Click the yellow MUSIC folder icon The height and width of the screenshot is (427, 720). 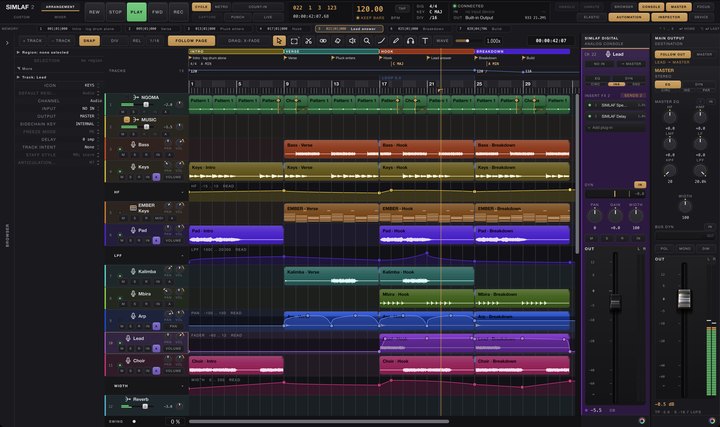tap(127, 119)
